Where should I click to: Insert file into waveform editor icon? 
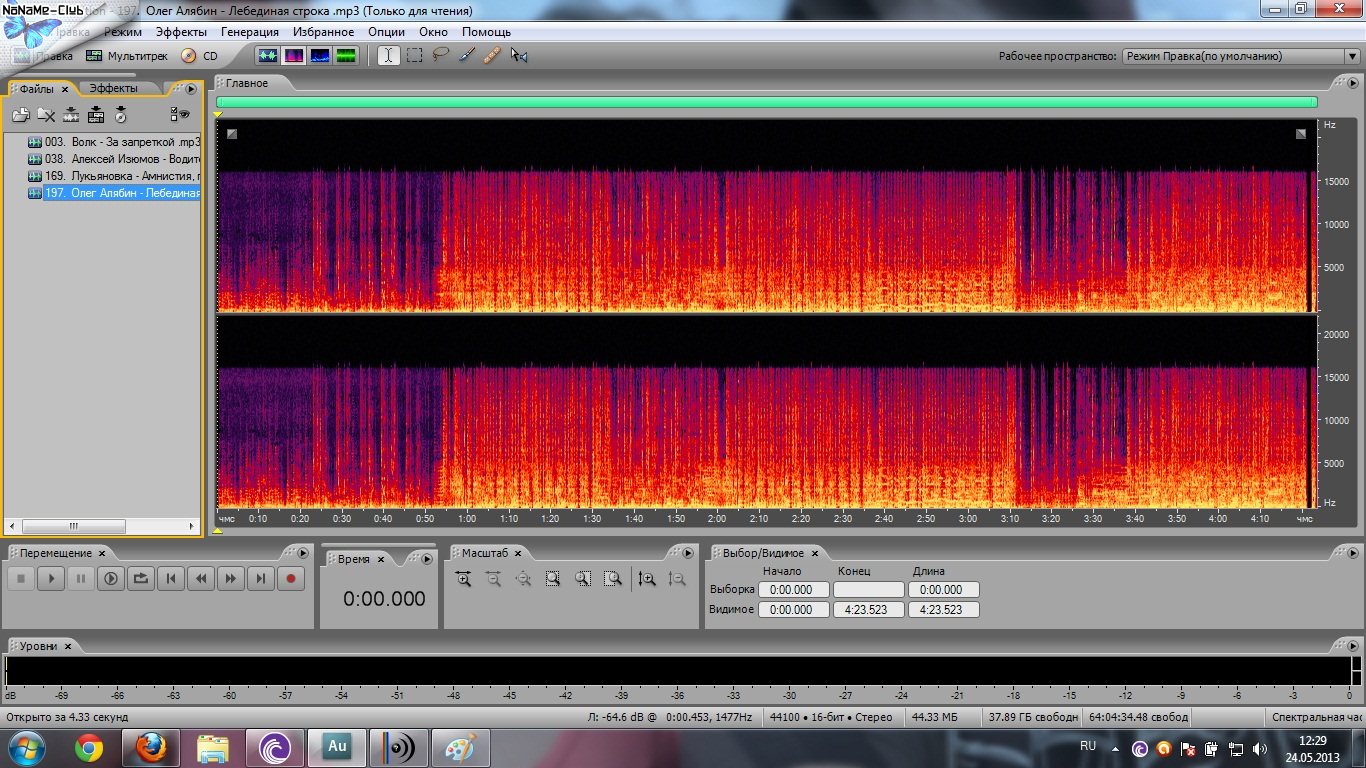tap(71, 115)
